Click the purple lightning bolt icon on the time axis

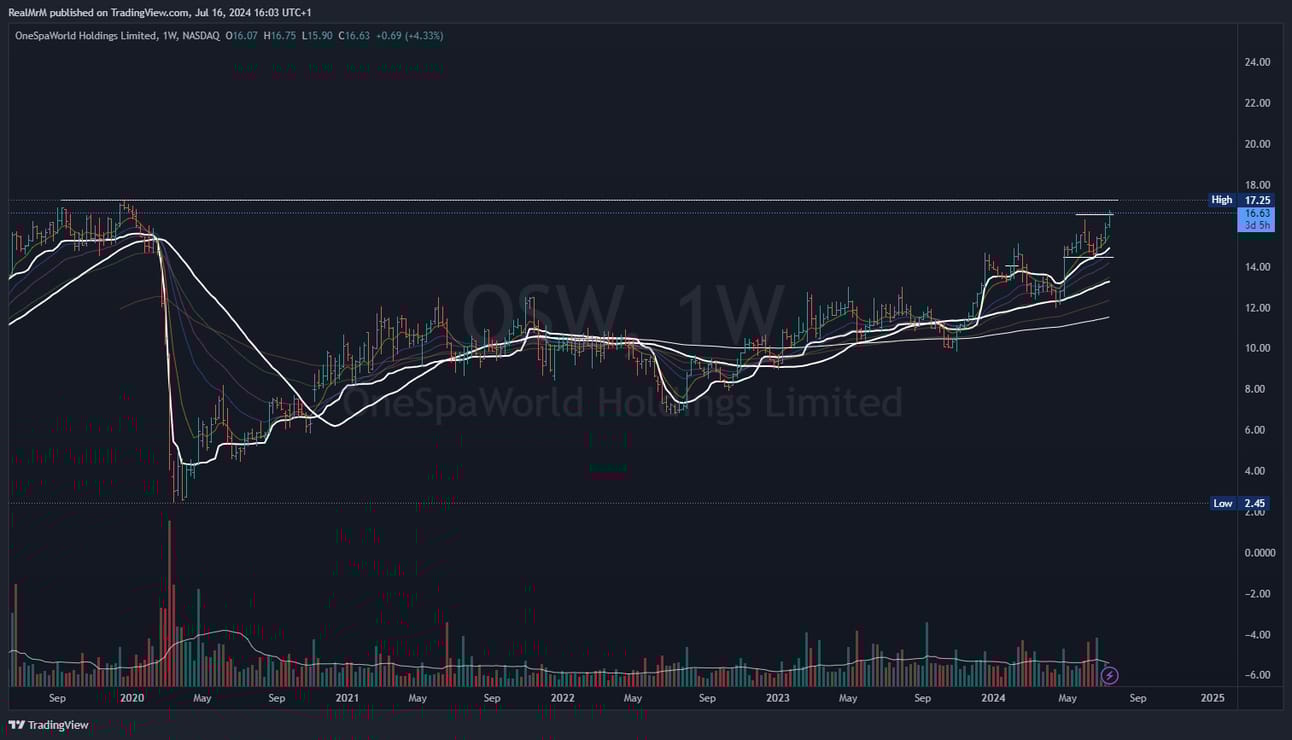1109,676
